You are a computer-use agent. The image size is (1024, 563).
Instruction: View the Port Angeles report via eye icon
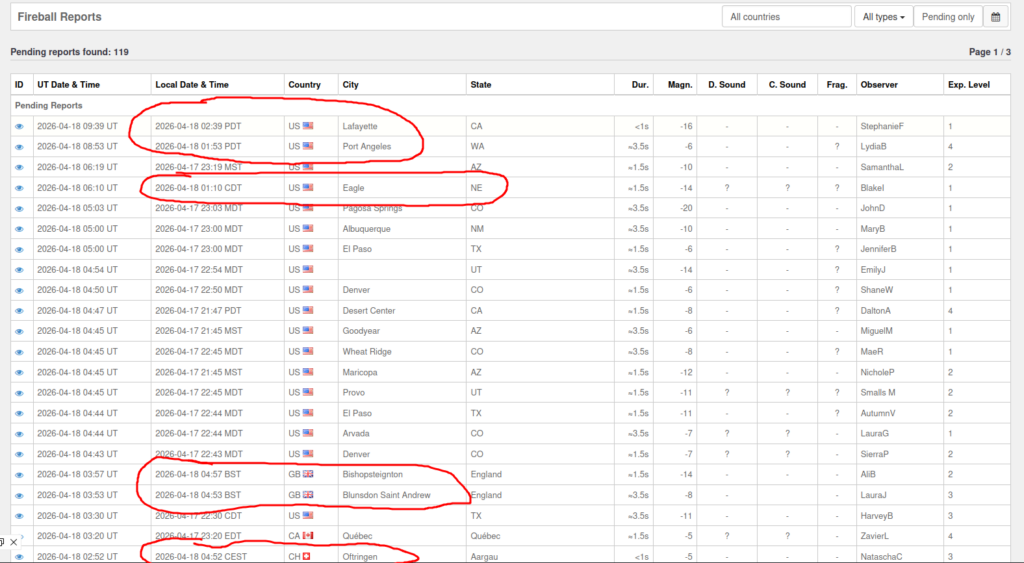click(19, 147)
